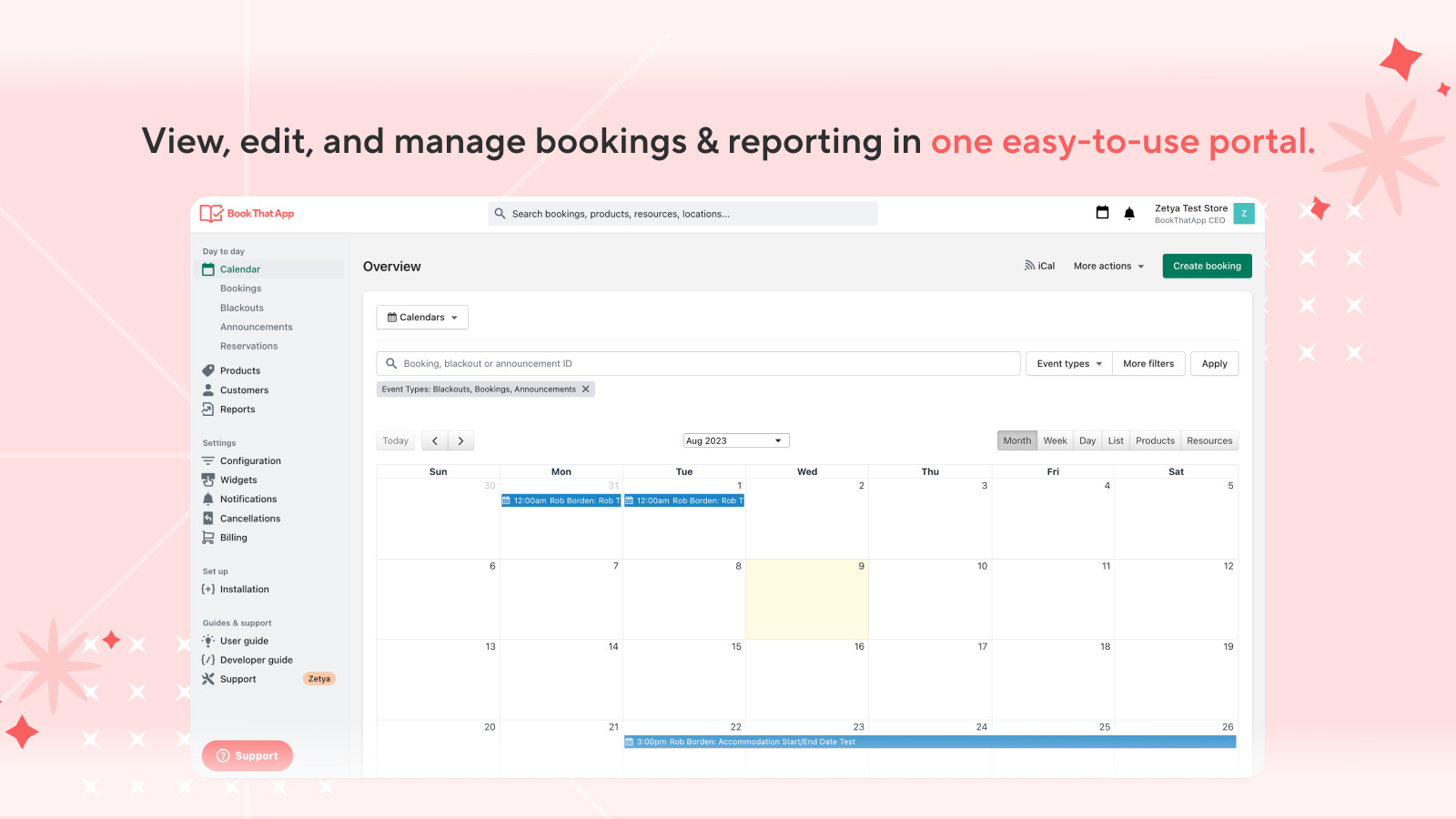Expand the Calendars dropdown
The image size is (1456, 819).
(x=422, y=318)
